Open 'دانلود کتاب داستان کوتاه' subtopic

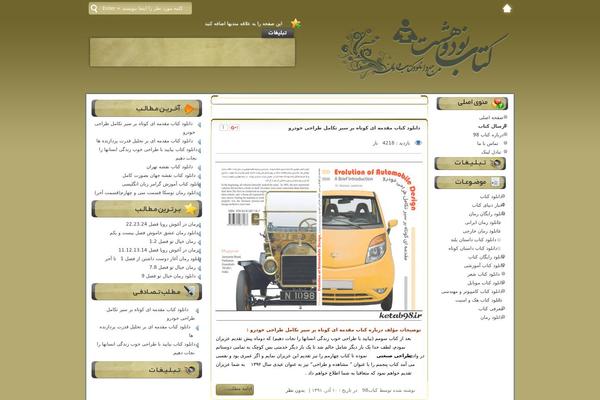pyautogui.click(x=473, y=249)
